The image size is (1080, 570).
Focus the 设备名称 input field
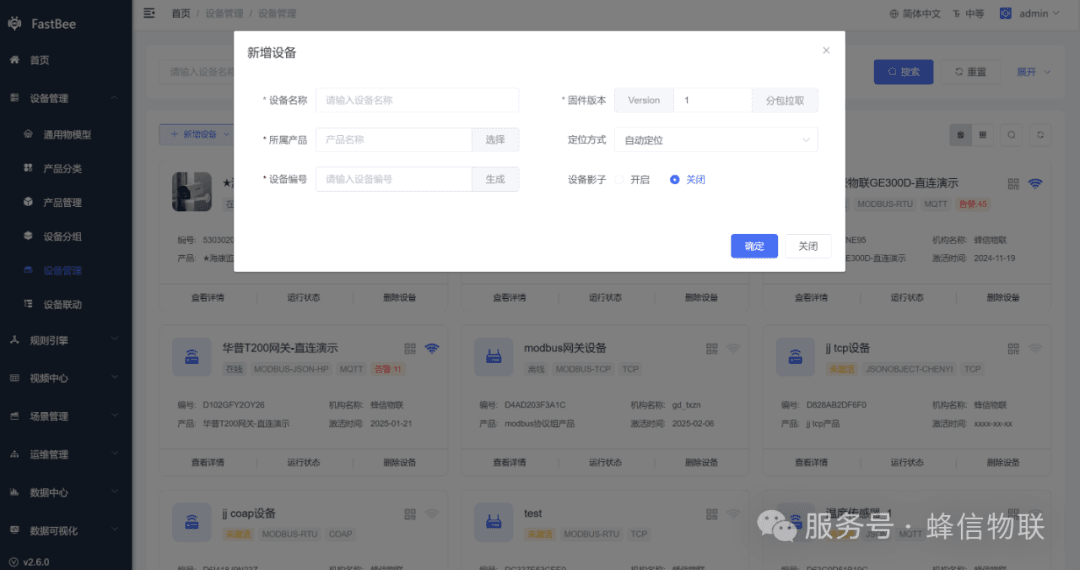[417, 101]
